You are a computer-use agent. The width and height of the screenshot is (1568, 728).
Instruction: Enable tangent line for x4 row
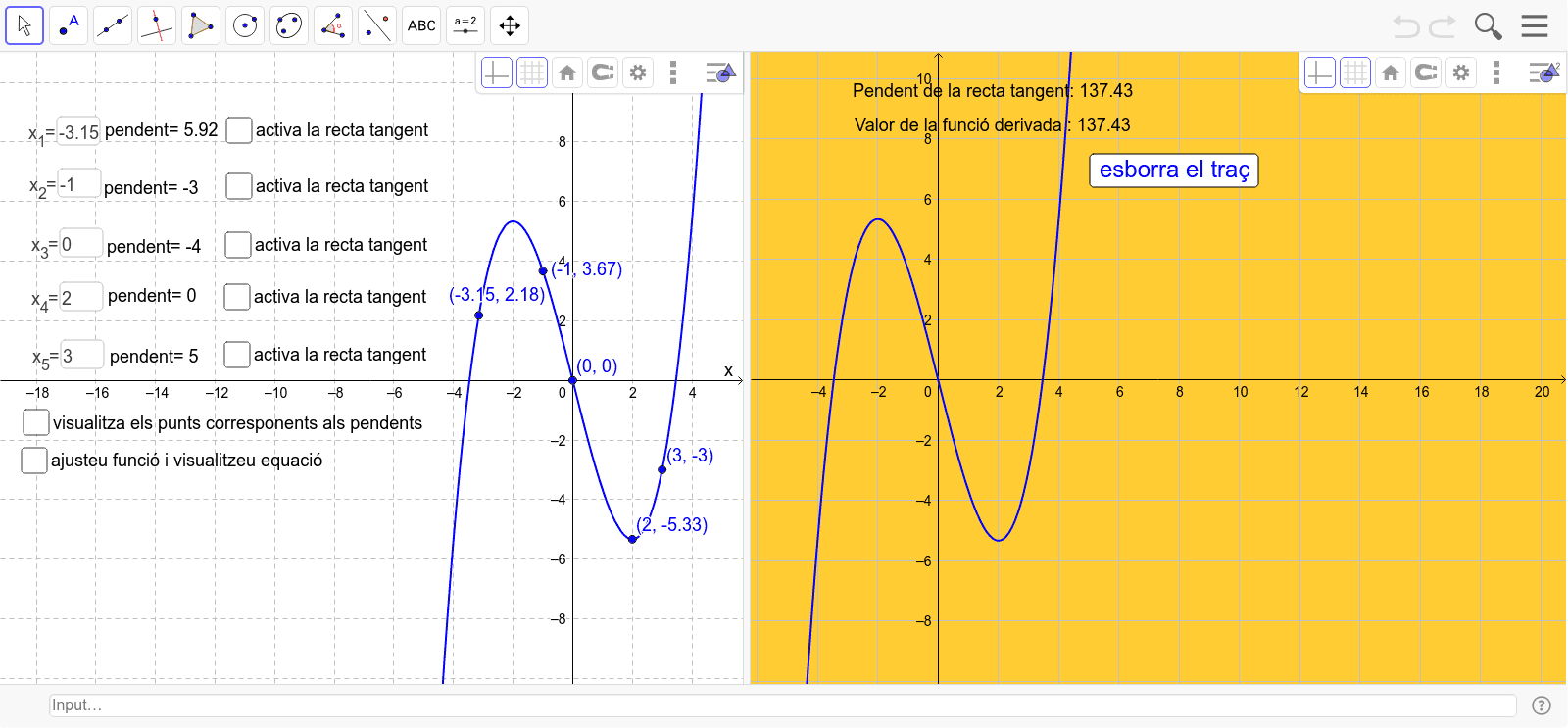point(237,297)
